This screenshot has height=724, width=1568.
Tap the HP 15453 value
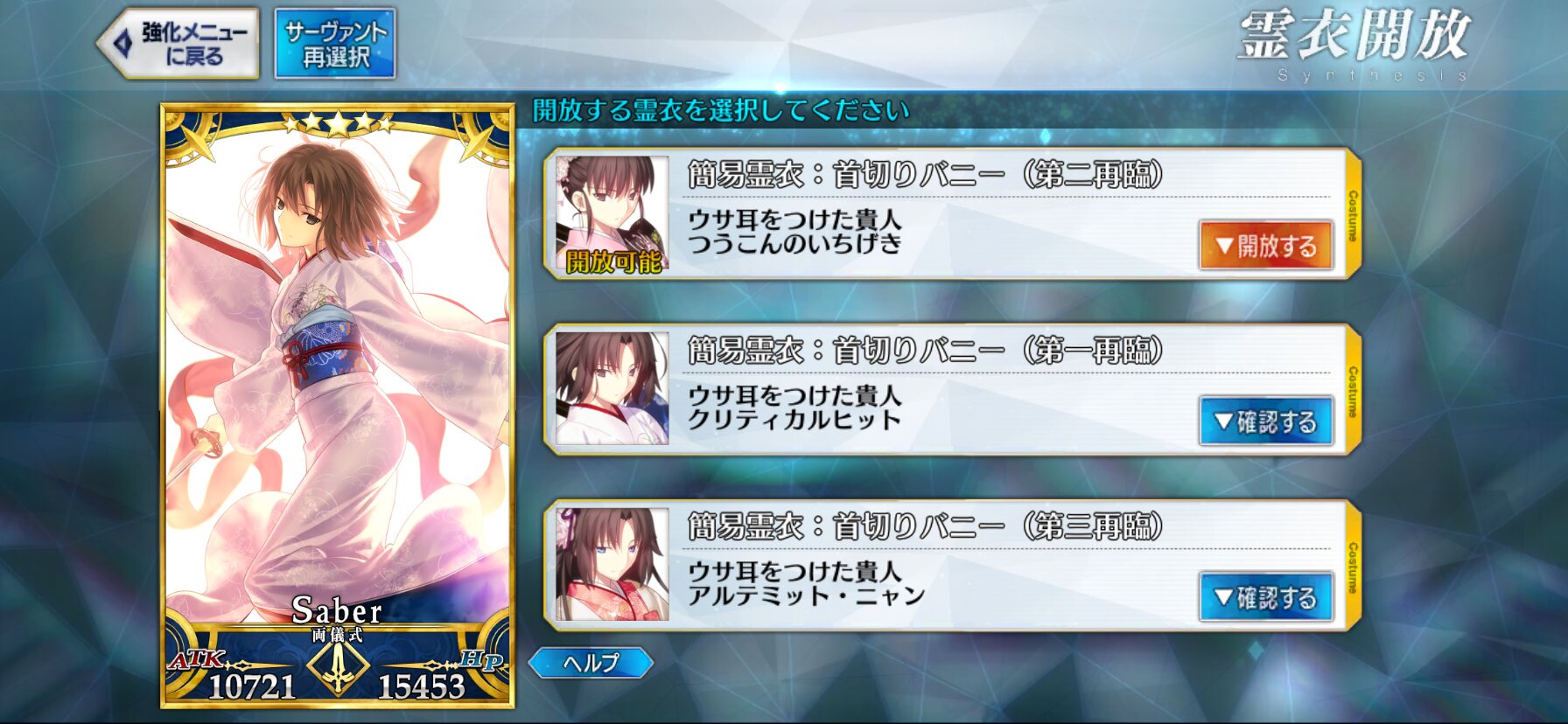point(421,686)
